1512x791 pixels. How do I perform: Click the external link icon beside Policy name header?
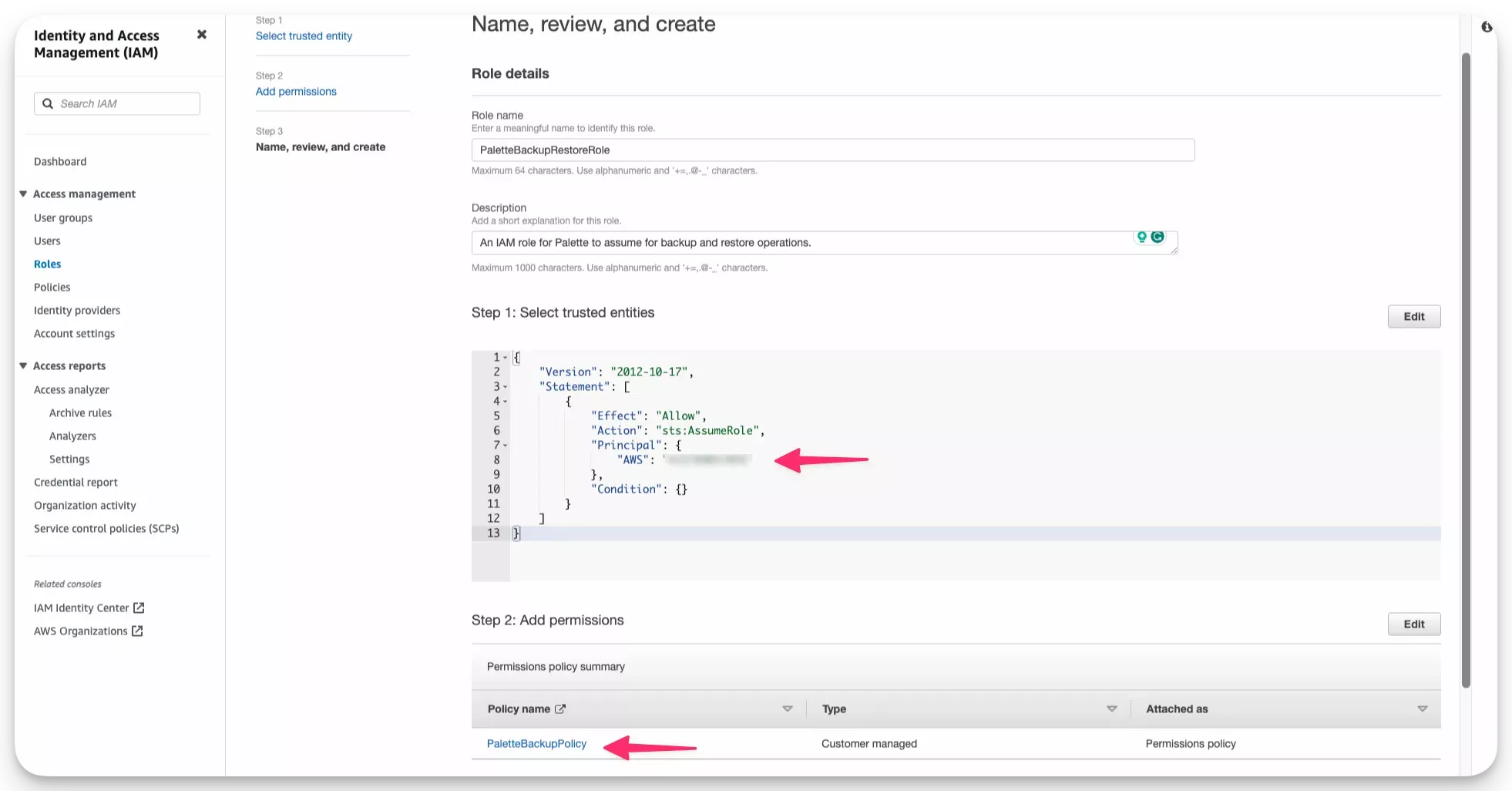point(563,709)
